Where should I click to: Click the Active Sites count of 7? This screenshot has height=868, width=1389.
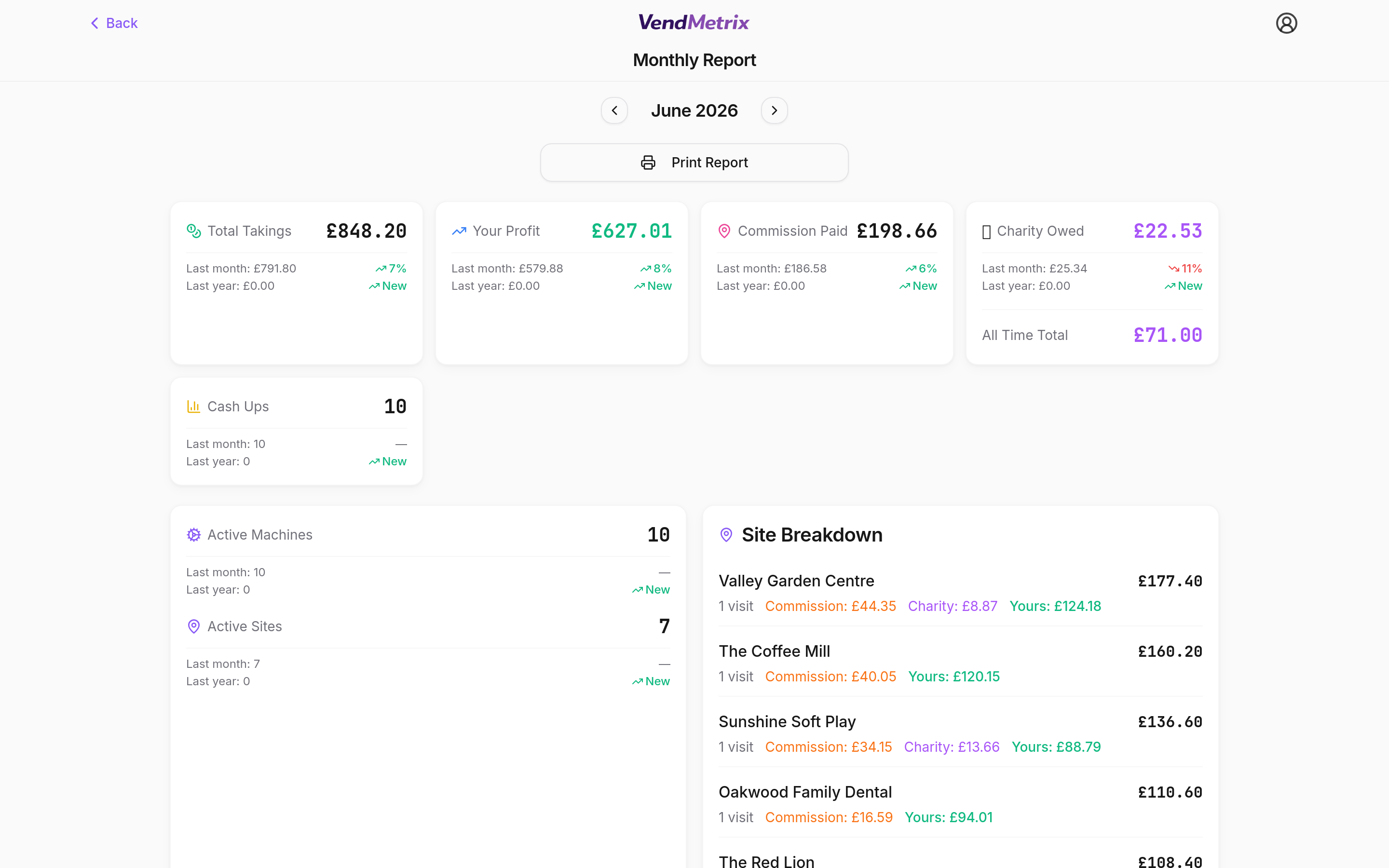[664, 626]
